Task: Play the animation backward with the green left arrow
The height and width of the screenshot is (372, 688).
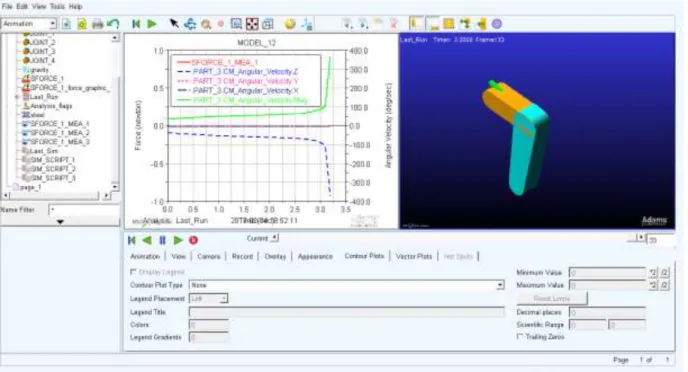Action: [147, 240]
